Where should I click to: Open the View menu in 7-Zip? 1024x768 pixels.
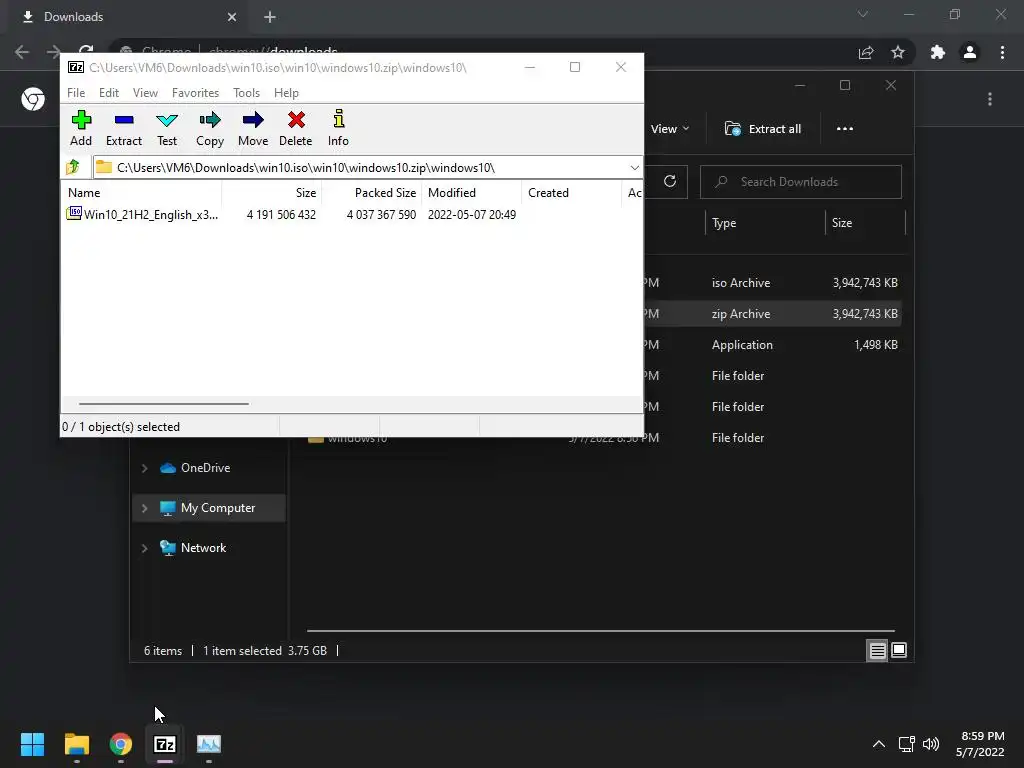point(145,93)
